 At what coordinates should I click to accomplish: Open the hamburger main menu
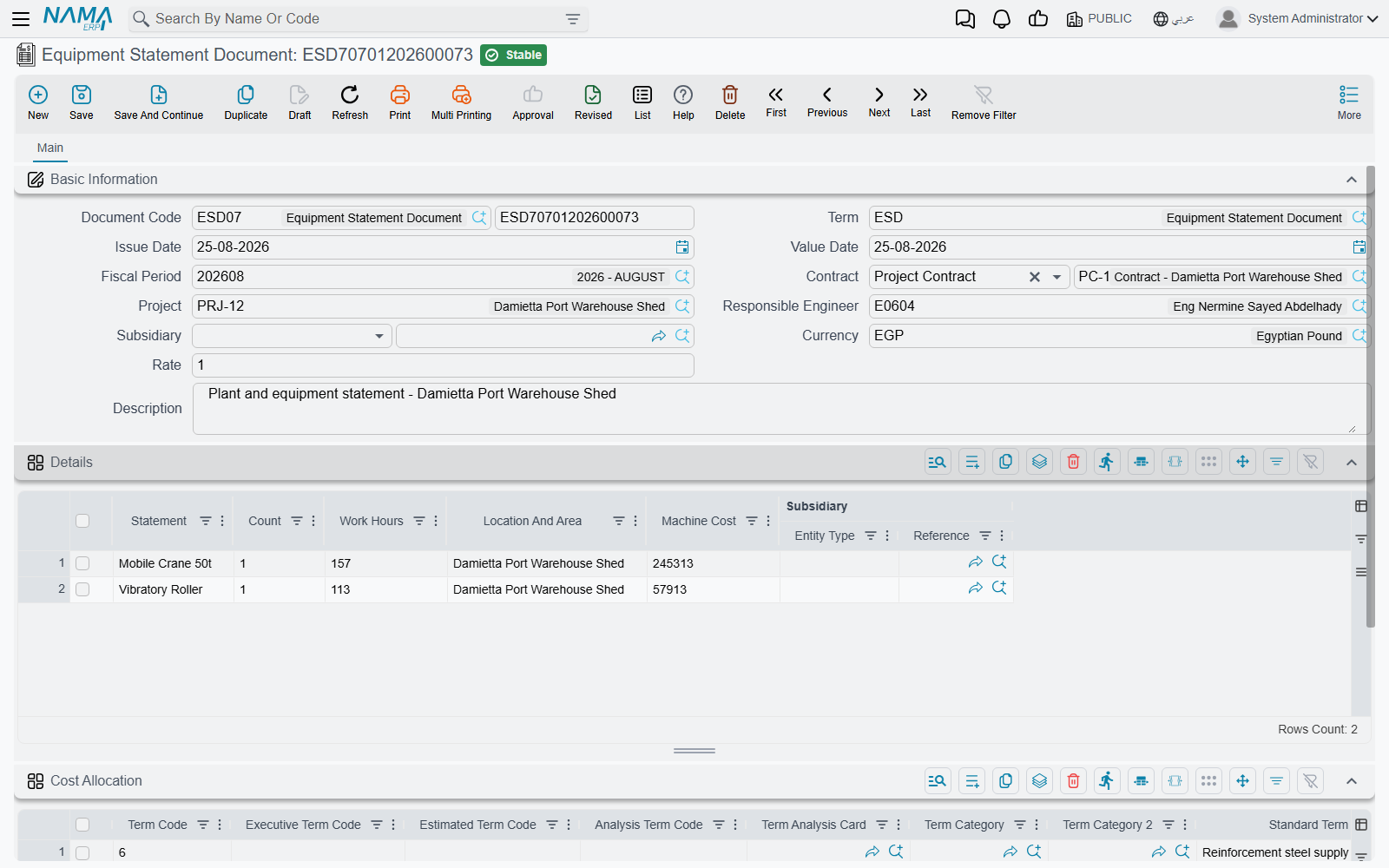(x=21, y=18)
